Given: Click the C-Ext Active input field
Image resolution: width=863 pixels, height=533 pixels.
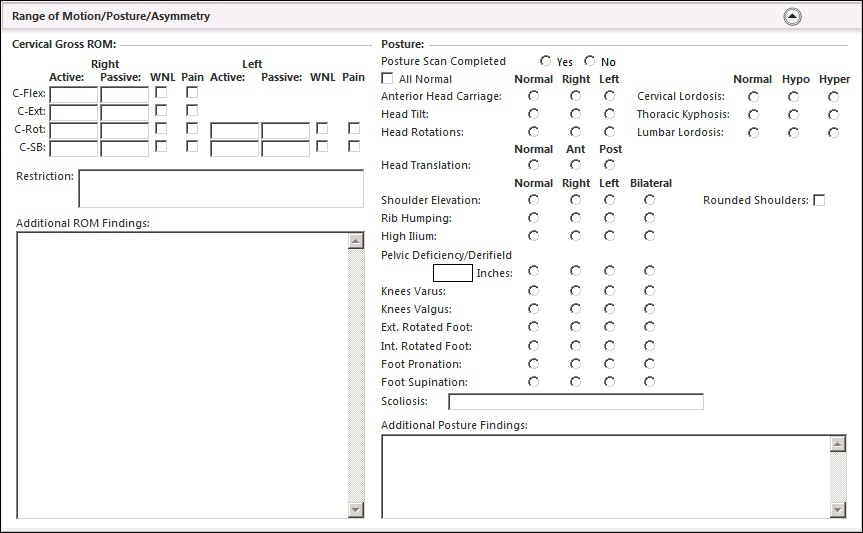Looking at the screenshot, I should 74,112.
